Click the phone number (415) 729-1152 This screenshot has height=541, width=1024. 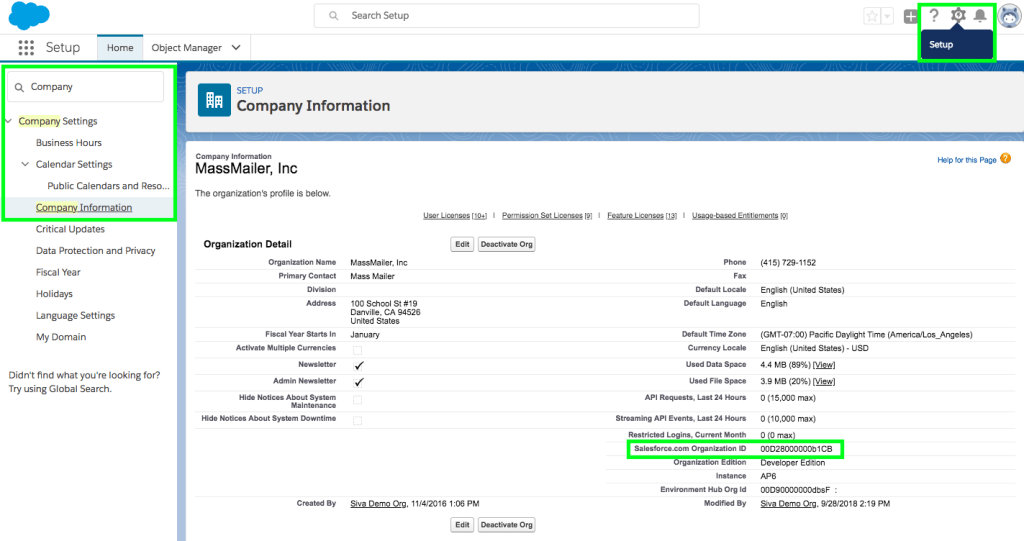coord(788,263)
